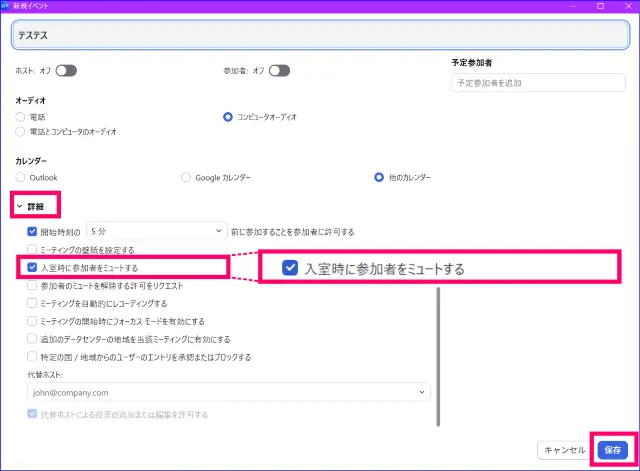Open the 5 分 start time dropdown

pyautogui.click(x=156, y=231)
